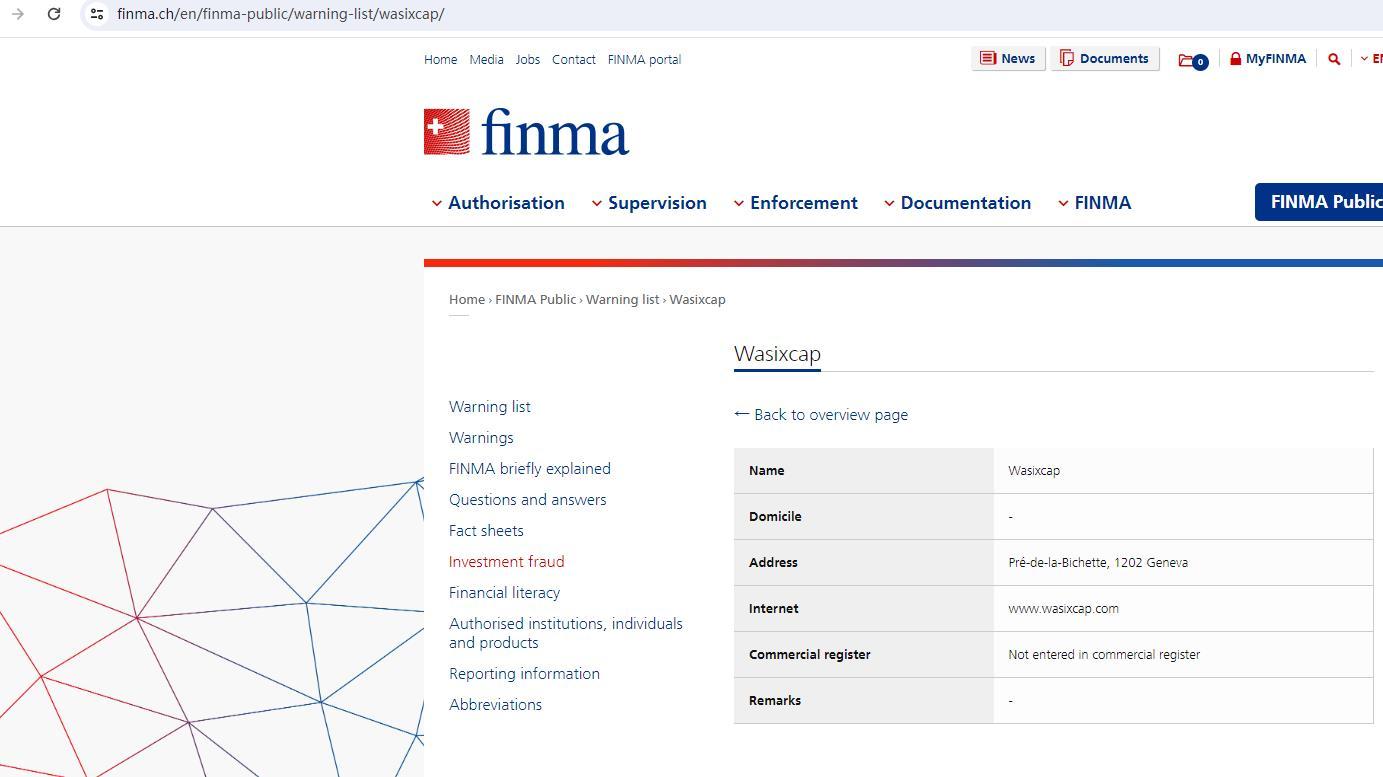This screenshot has height=777, width=1383.
Task: Go back to overview page
Action: (x=821, y=415)
